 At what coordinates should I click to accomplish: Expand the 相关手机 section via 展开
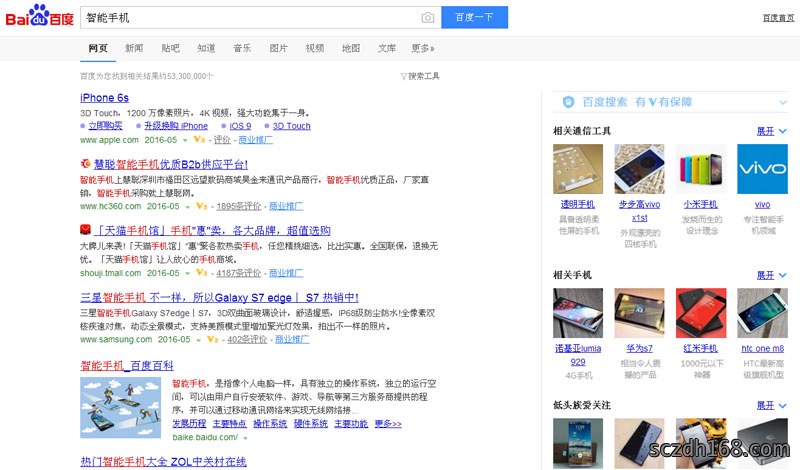coord(771,275)
